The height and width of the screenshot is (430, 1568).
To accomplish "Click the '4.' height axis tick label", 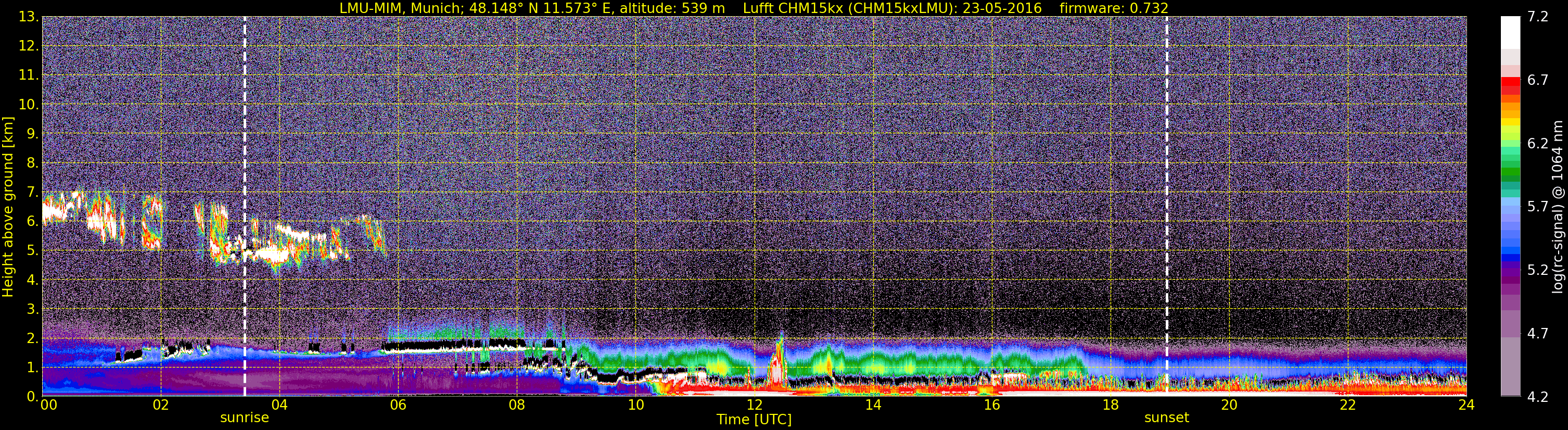I will coord(32,280).
